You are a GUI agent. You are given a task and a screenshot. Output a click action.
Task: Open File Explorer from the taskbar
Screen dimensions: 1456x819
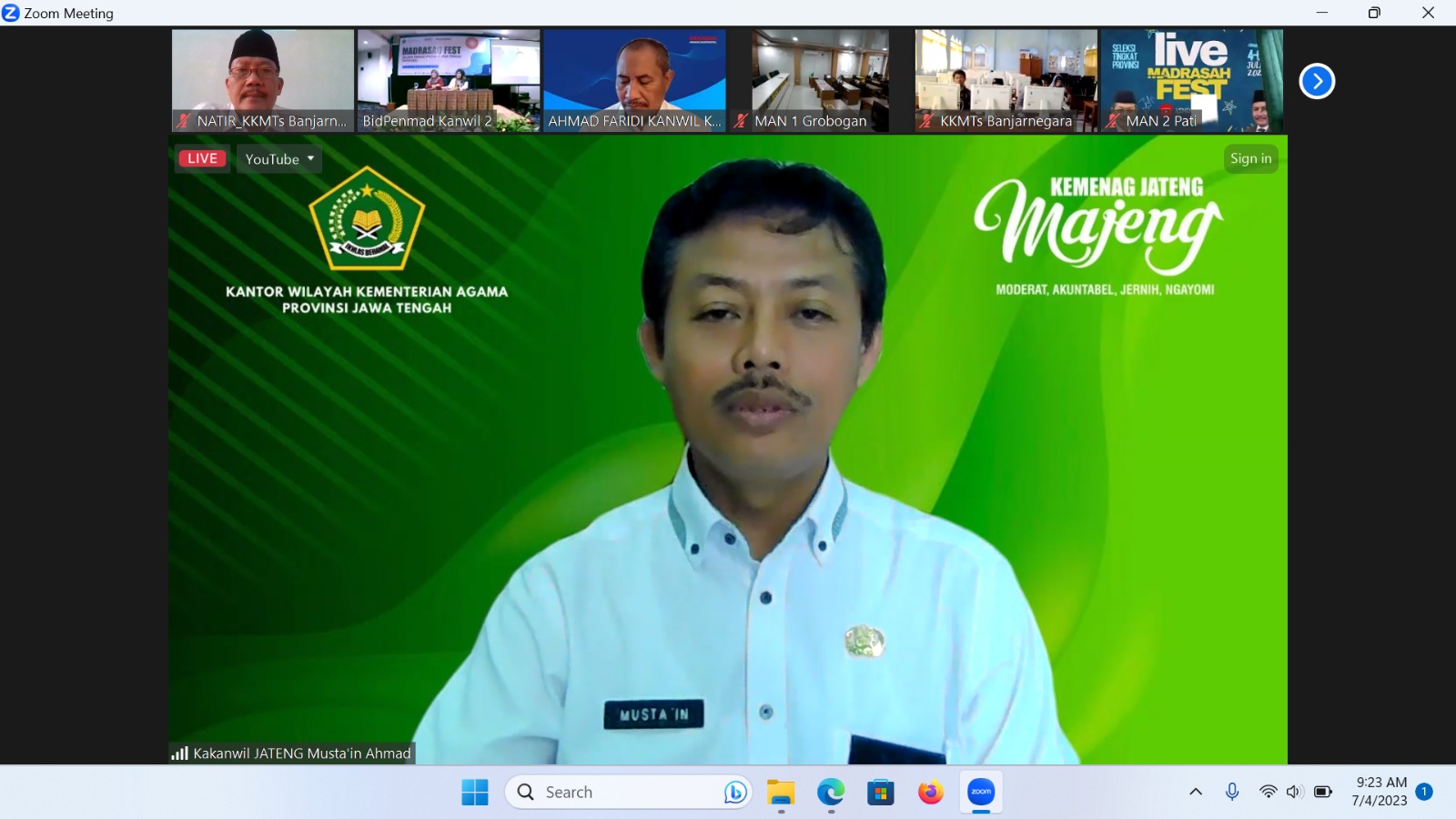[x=781, y=792]
